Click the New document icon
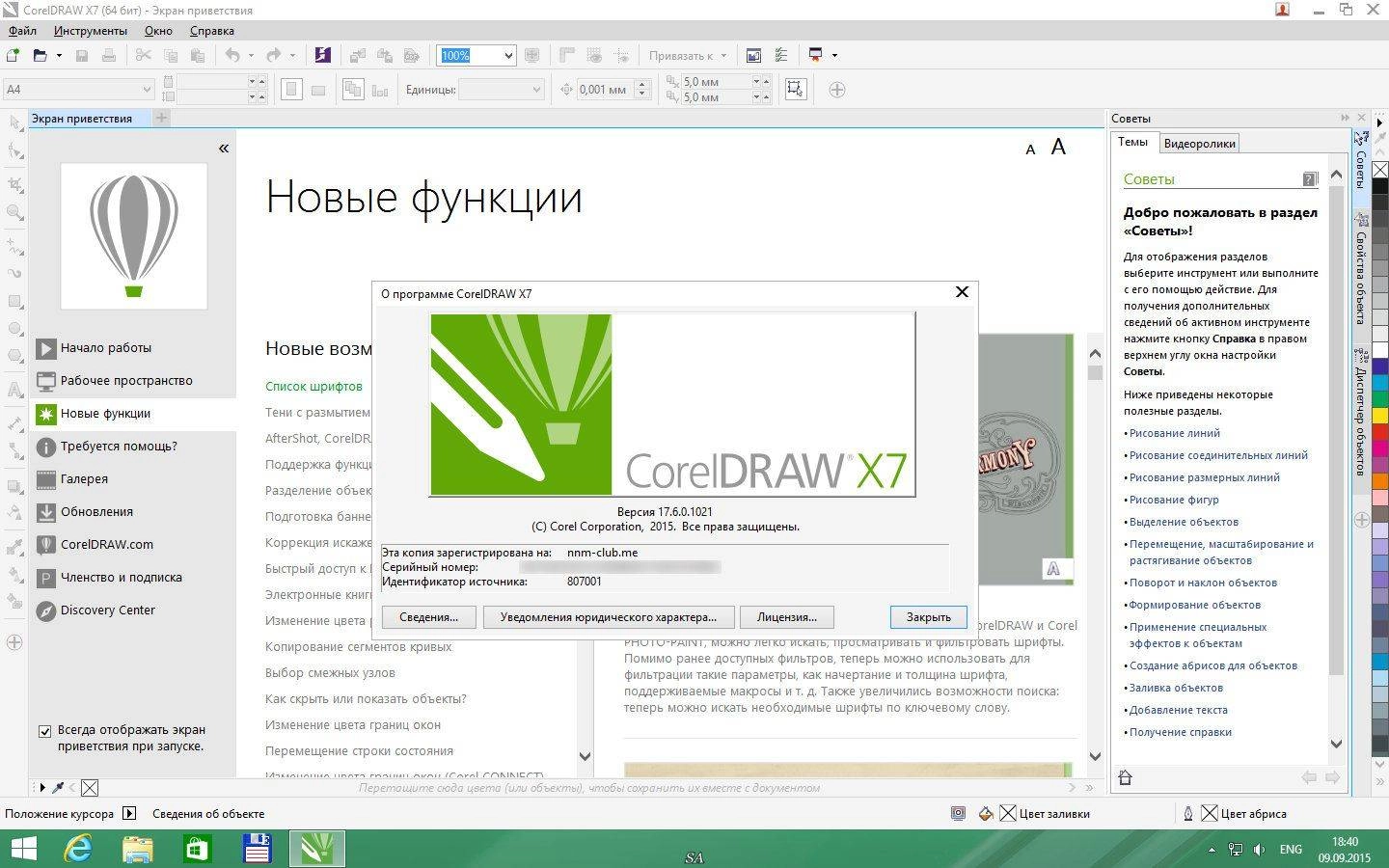 [14, 55]
